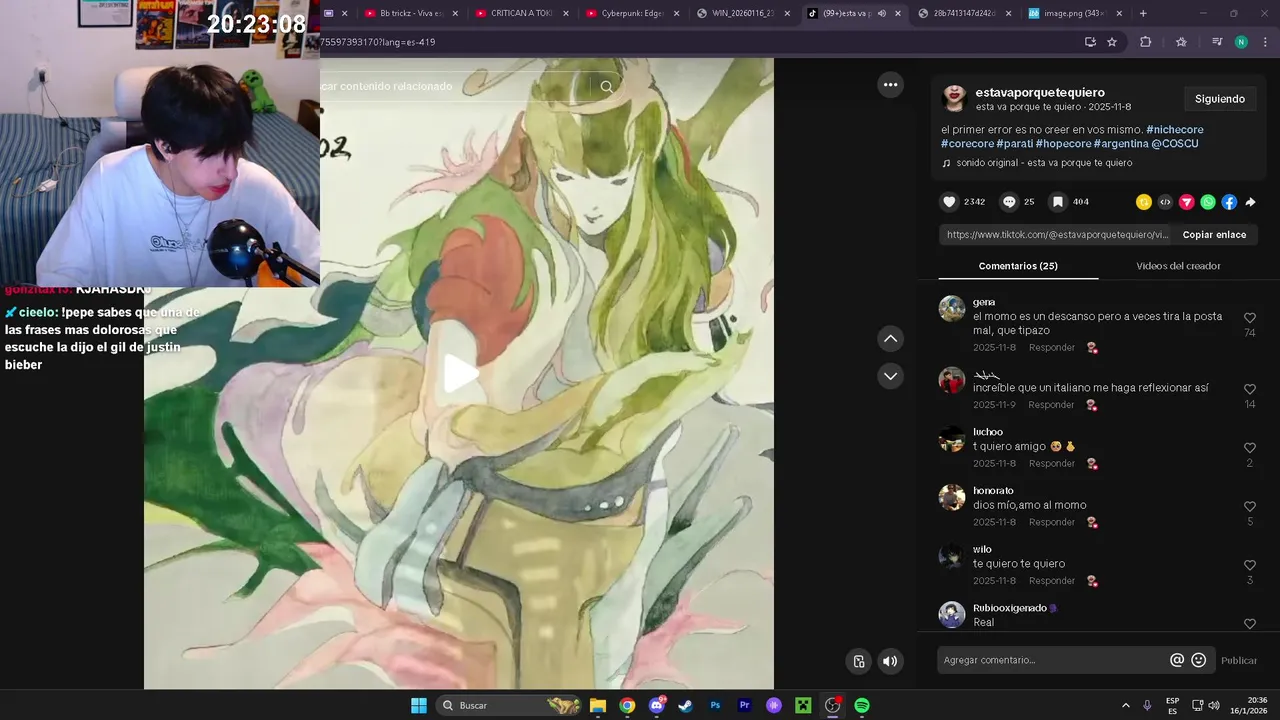Share the video to Facebook
The height and width of the screenshot is (720, 1280).
click(x=1229, y=202)
